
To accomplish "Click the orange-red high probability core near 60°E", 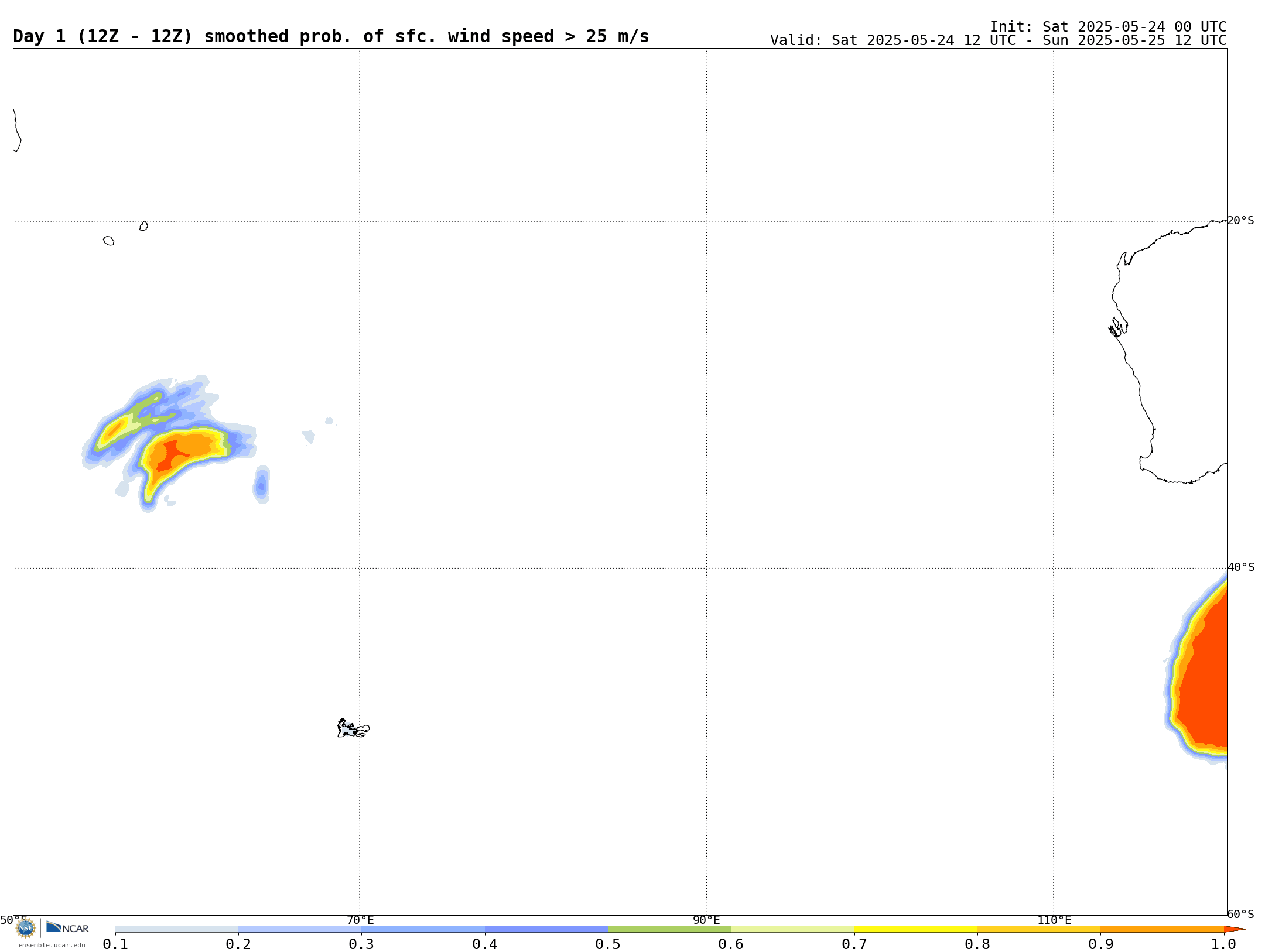I will pos(170,456).
